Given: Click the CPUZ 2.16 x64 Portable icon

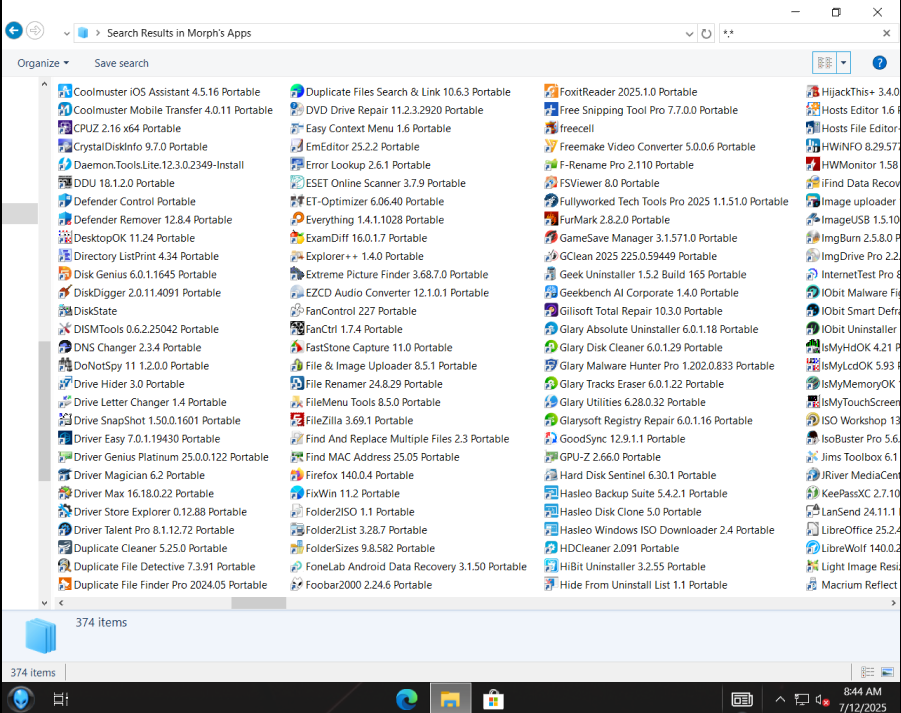Looking at the screenshot, I should tap(65, 128).
